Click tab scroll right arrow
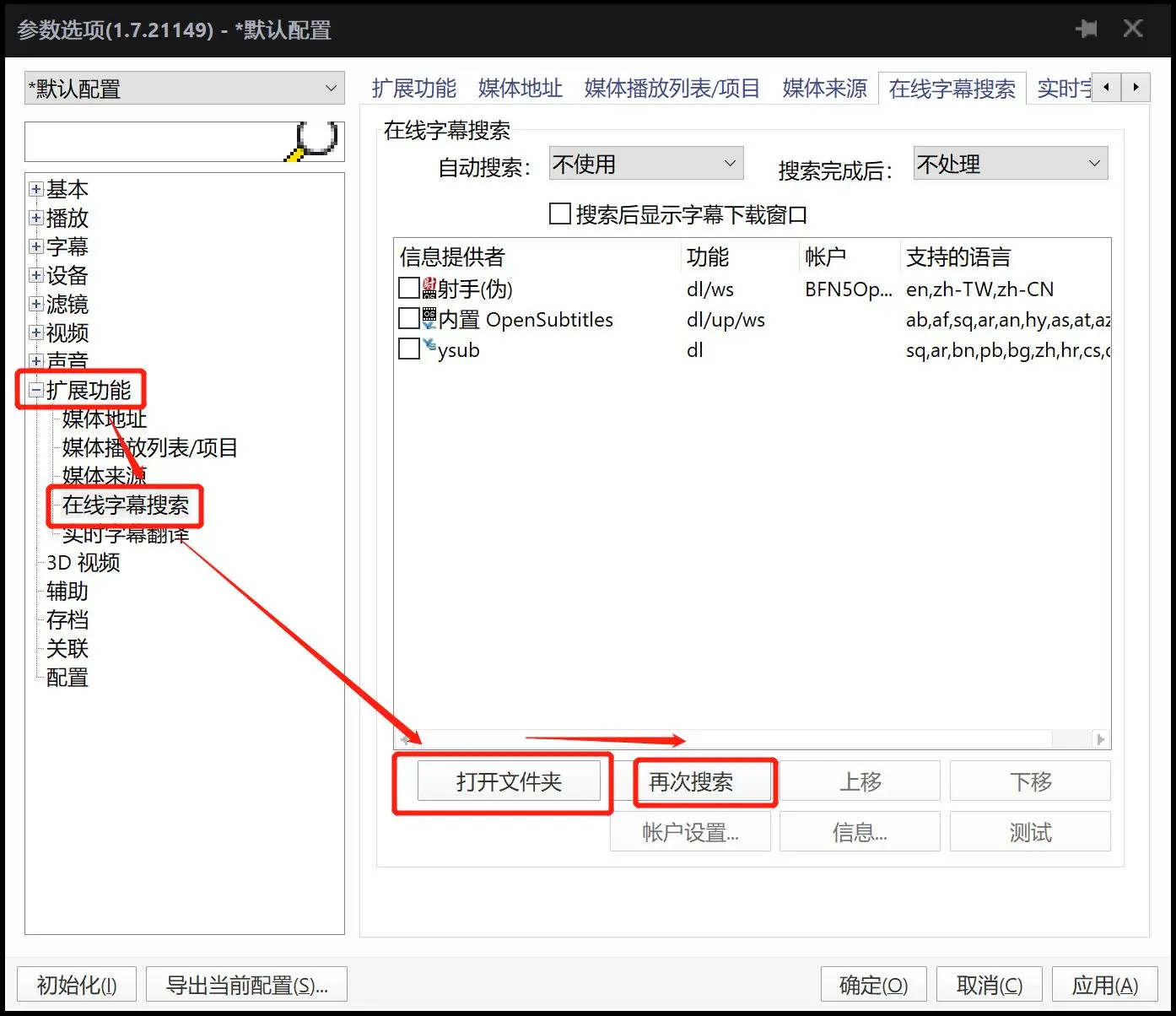The image size is (1176, 1016). click(1136, 87)
